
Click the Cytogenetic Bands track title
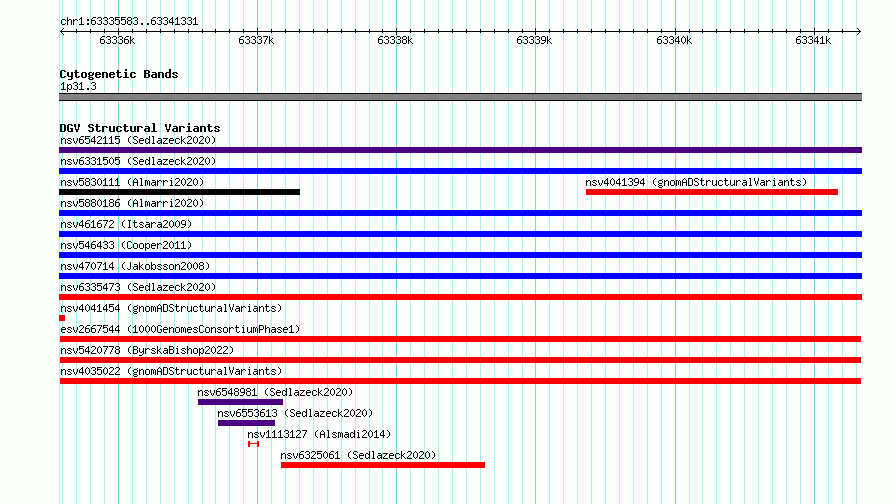pos(119,74)
